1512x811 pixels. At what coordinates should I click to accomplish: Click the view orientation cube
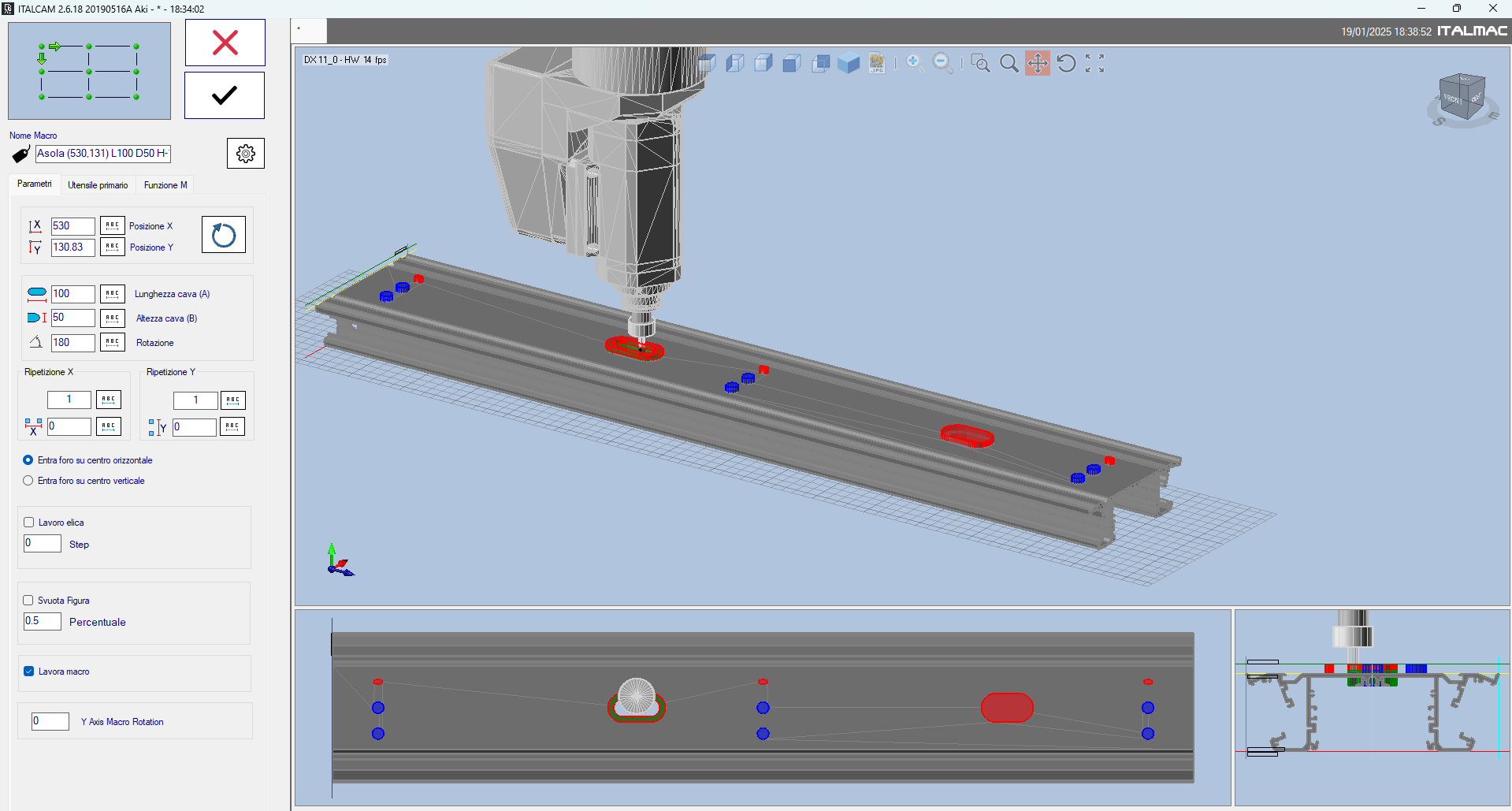[1462, 98]
